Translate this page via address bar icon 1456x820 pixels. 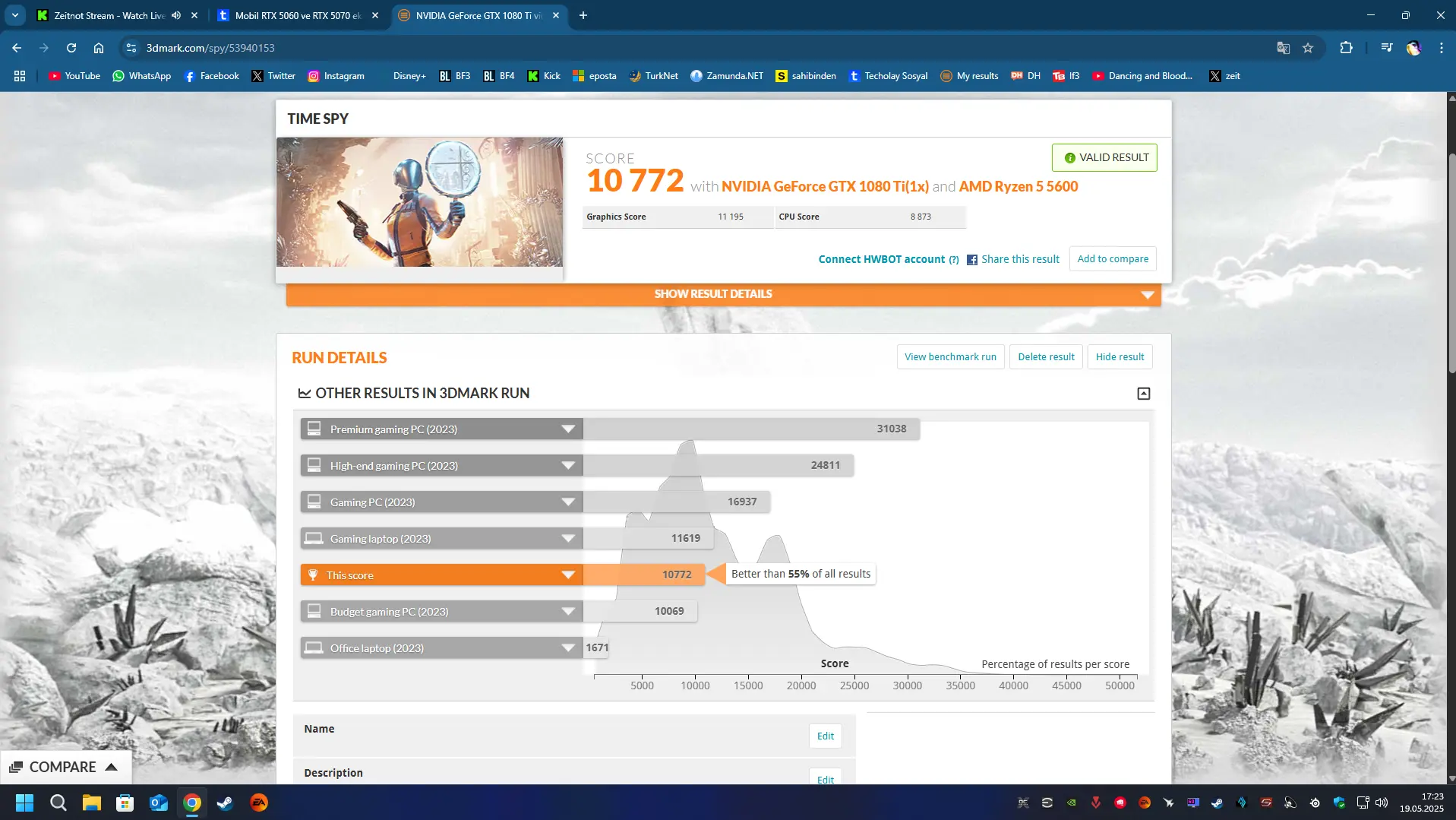(x=1284, y=48)
